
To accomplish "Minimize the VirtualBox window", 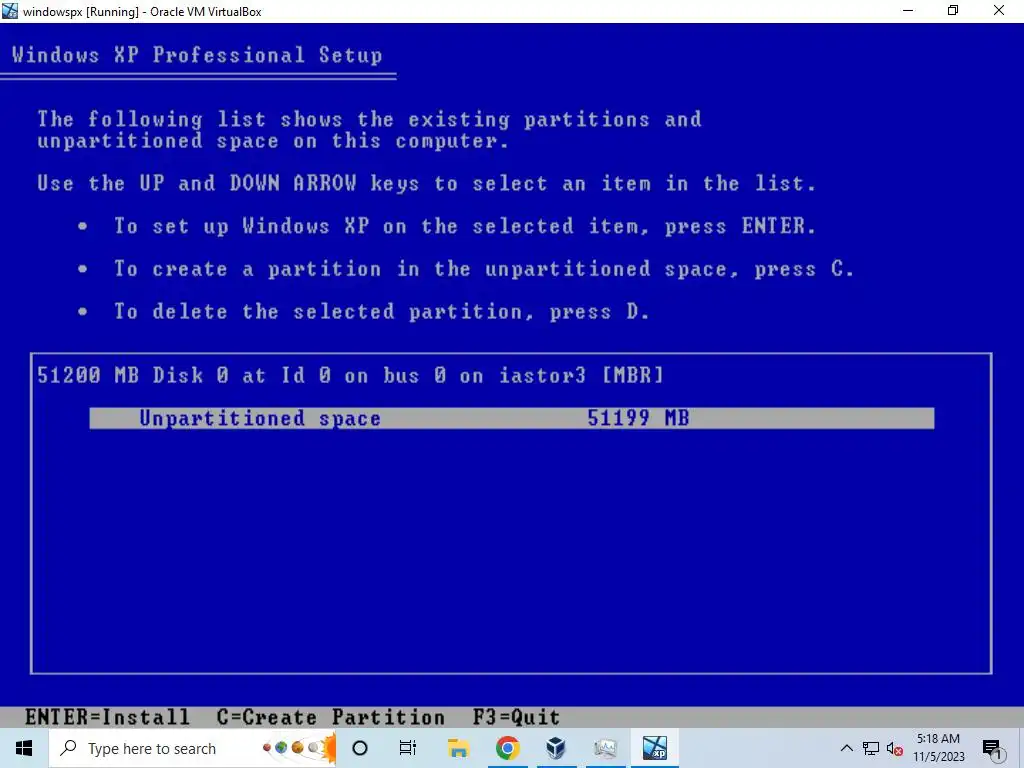I will 908,10.
